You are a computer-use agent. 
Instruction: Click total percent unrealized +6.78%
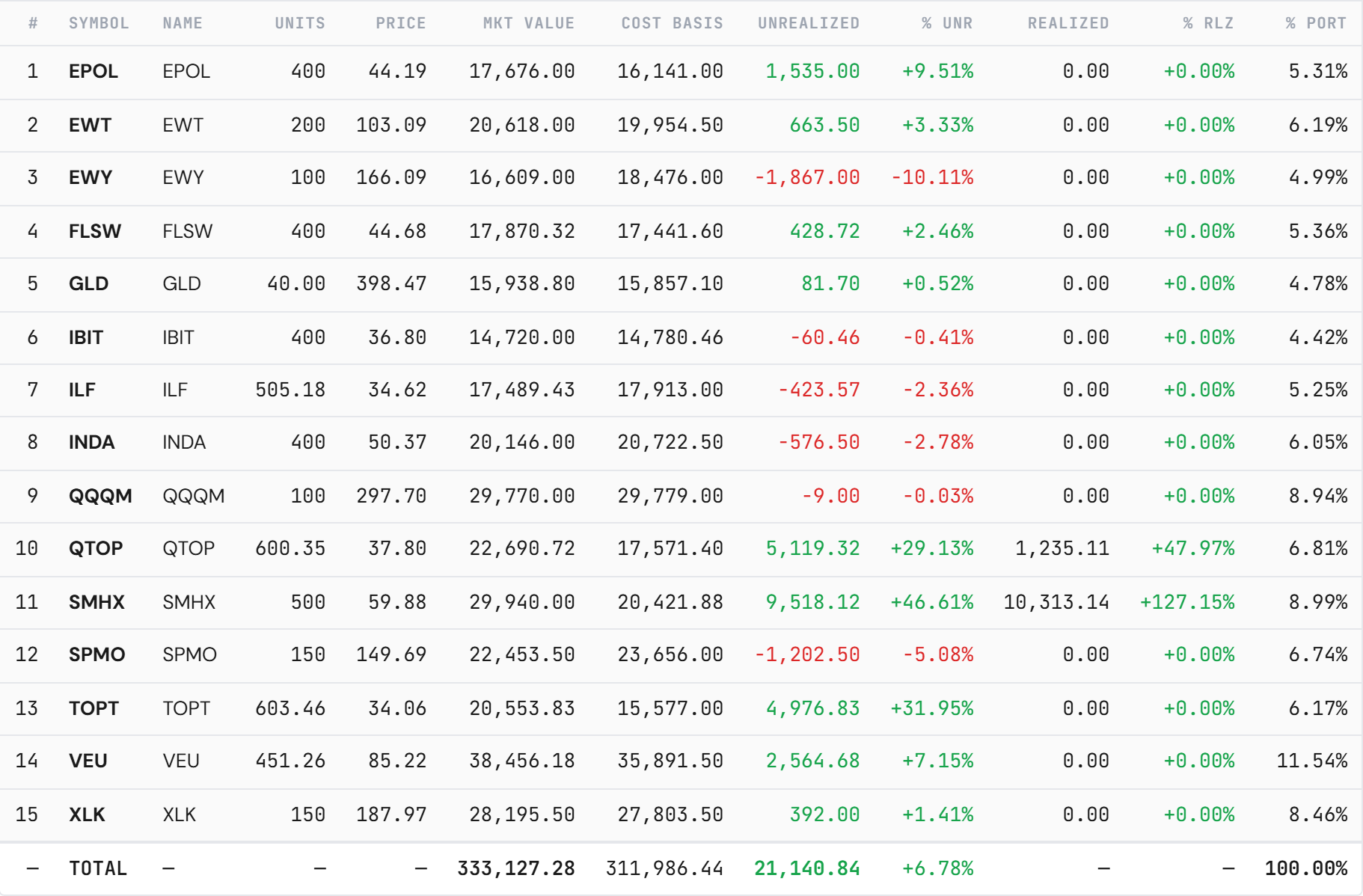(938, 868)
